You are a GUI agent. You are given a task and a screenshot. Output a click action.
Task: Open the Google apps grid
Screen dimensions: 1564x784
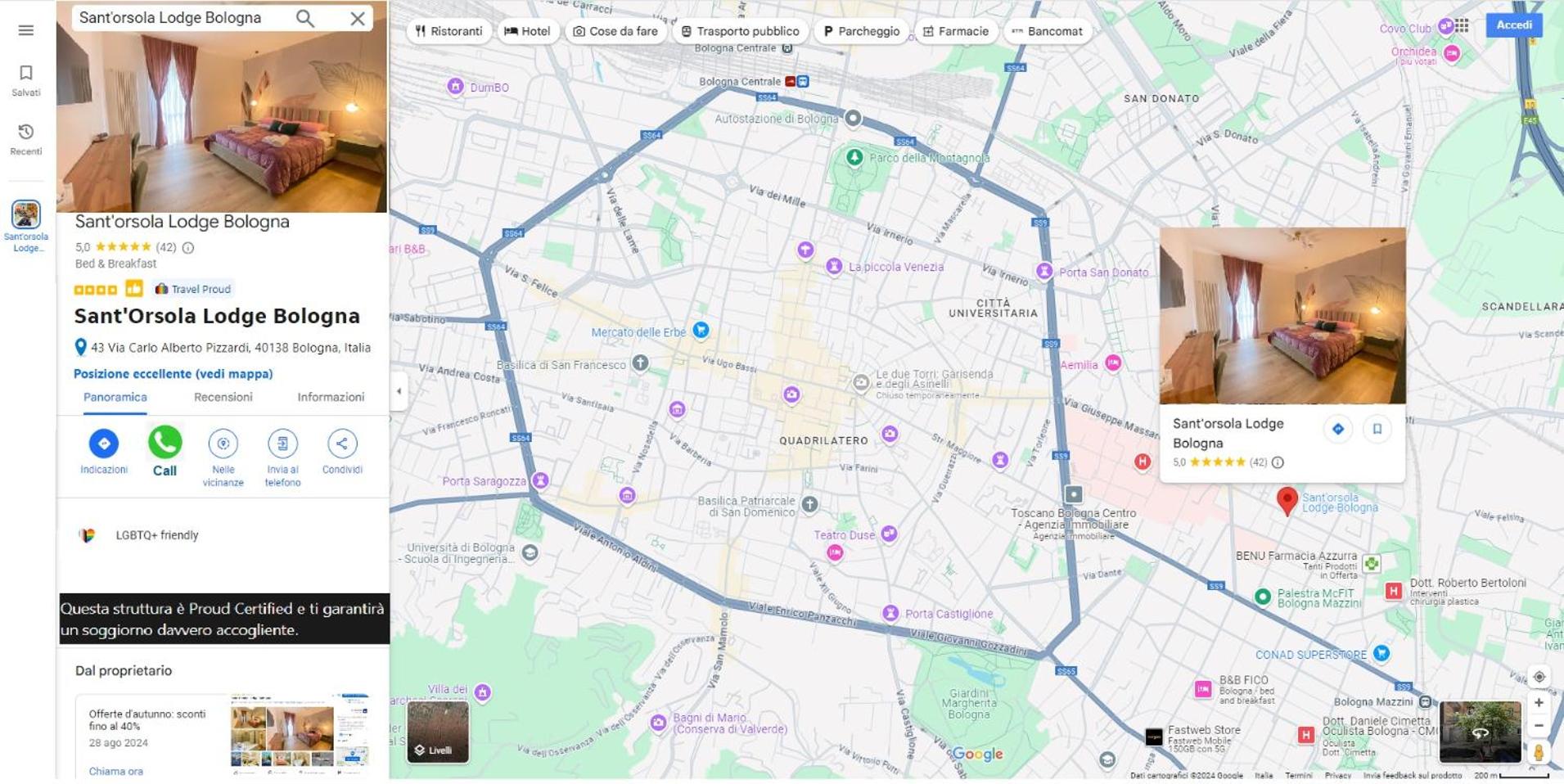[1462, 25]
